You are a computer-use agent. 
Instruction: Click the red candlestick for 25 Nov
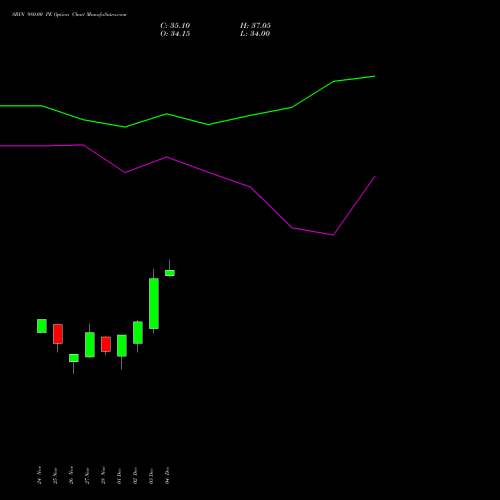click(58, 334)
